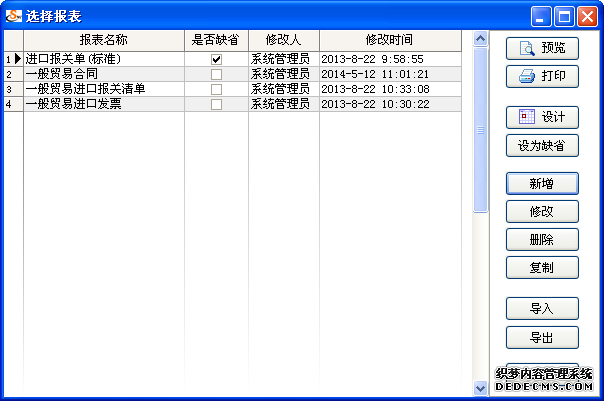Delete report using 删除 button
604x401 pixels.
coord(542,239)
